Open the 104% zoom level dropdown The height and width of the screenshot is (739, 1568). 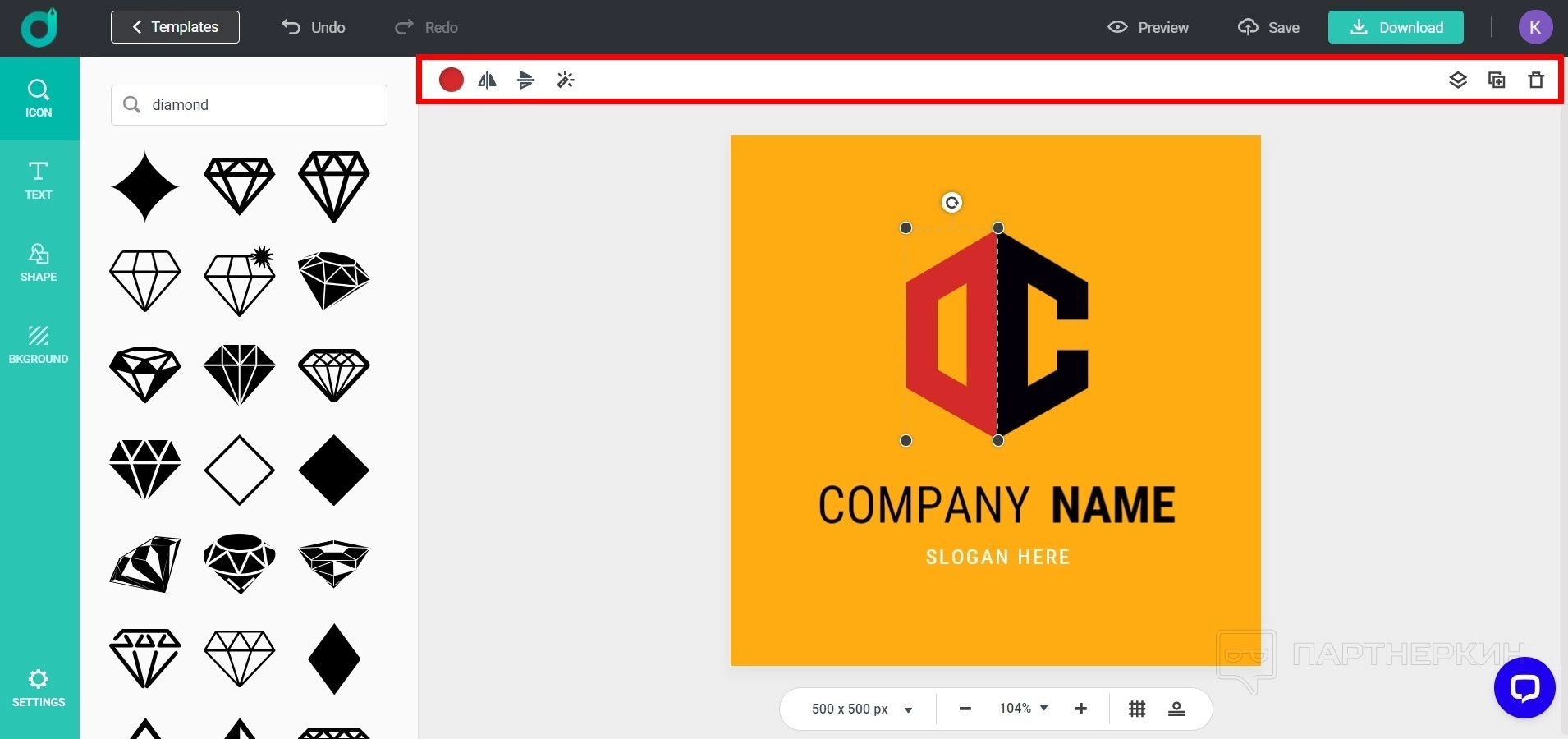(x=1023, y=708)
